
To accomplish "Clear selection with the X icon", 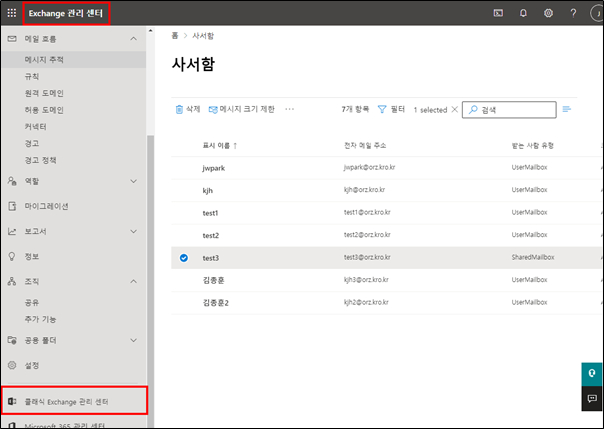I will click(455, 109).
